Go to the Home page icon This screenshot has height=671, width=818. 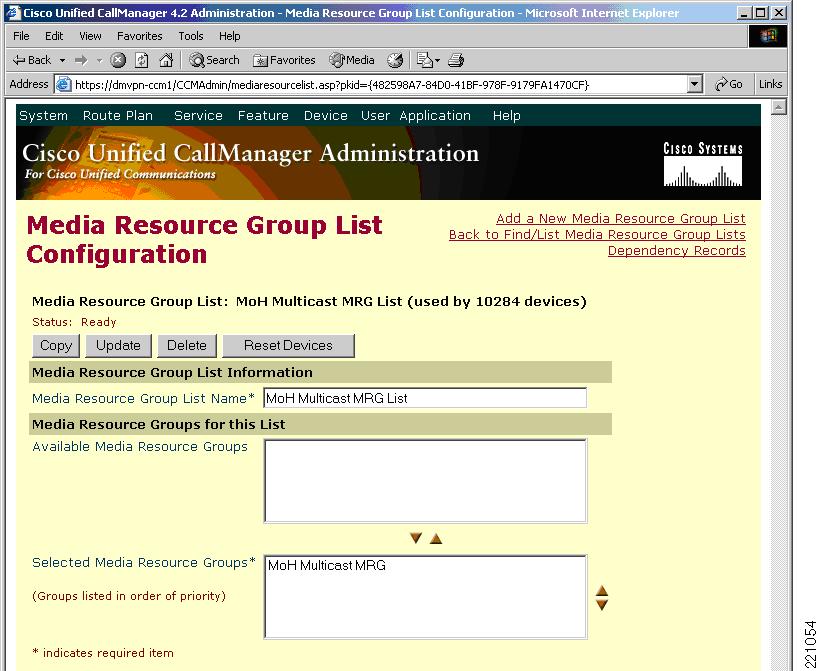166,61
